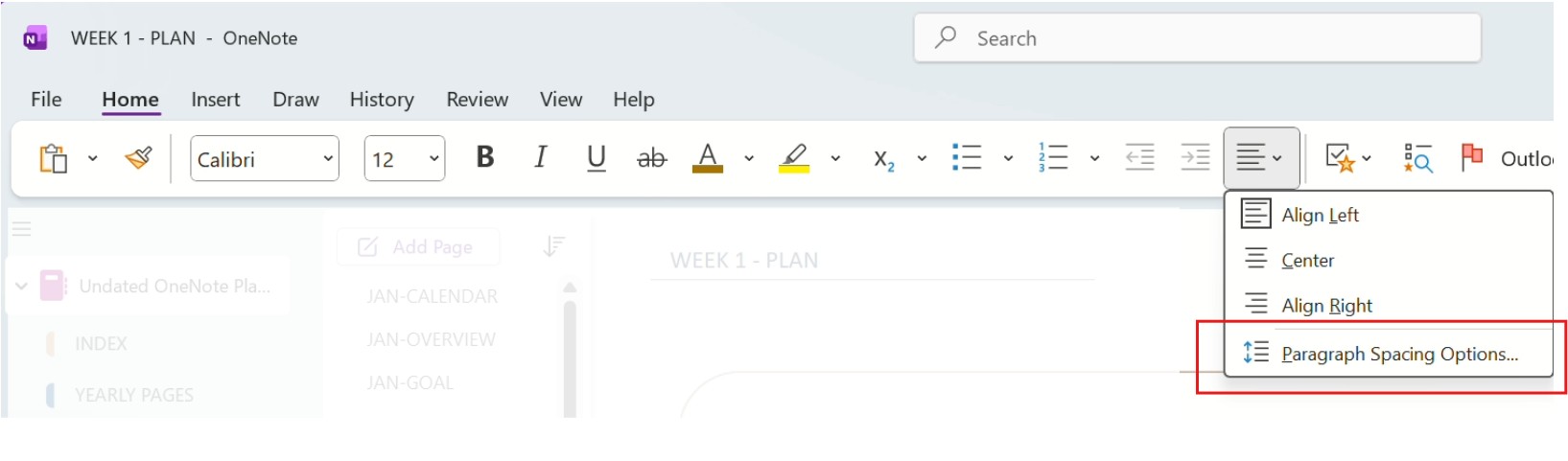Toggle Underline formatting
Viewport: 1568px width, 461px height.
(597, 158)
